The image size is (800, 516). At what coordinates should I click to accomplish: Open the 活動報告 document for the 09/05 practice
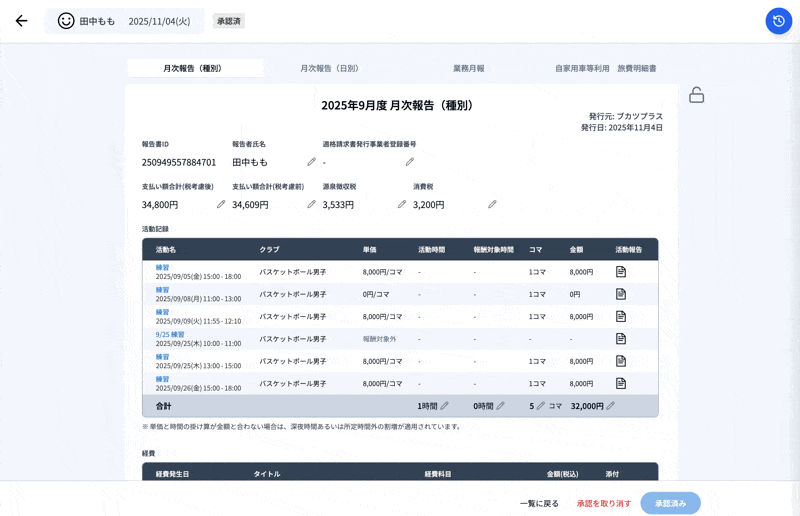[620, 271]
